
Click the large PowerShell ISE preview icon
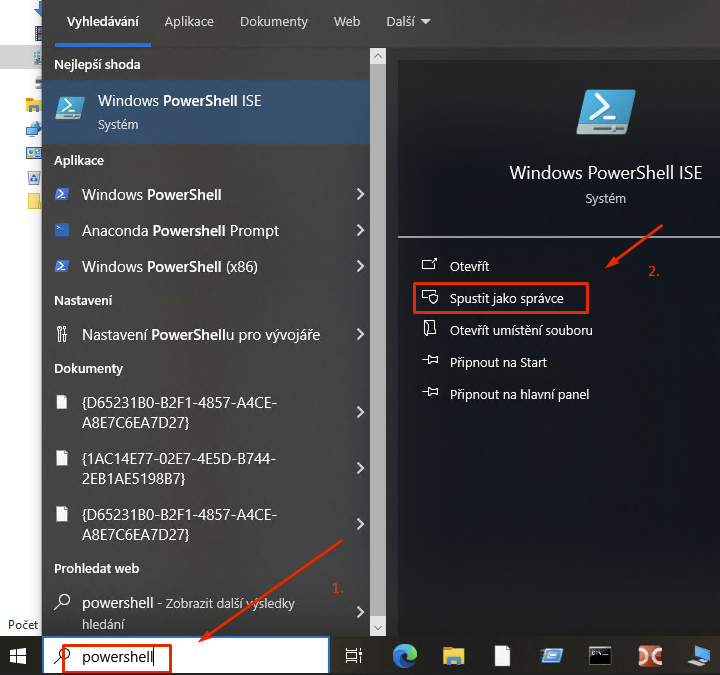coord(606,112)
